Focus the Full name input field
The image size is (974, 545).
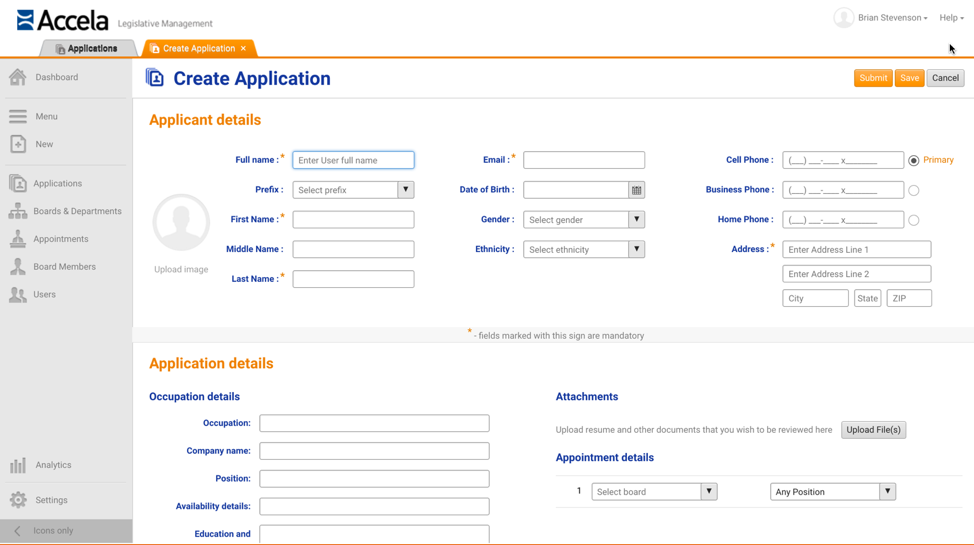(353, 160)
